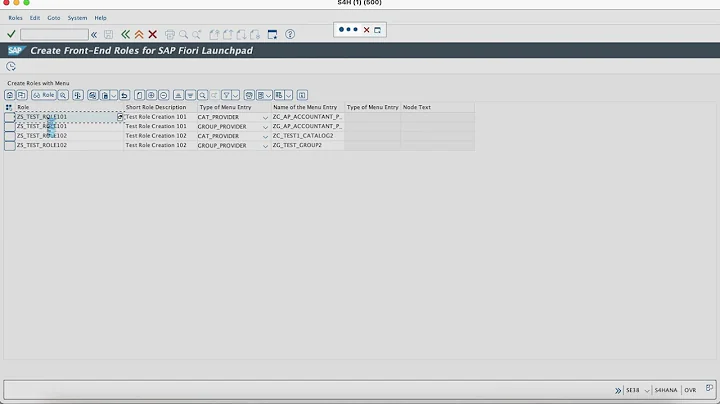
Task: Click the Node Text column header
Action: tap(438, 107)
